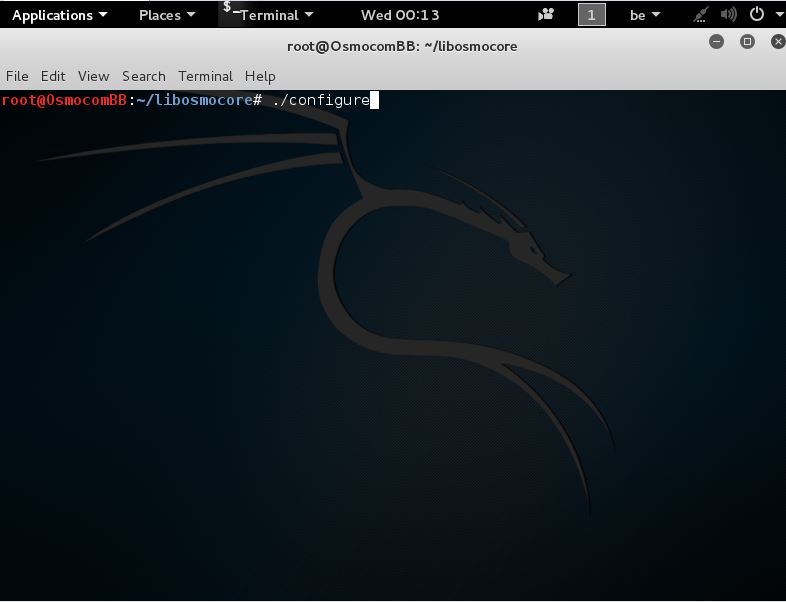Open the Search menu
This screenshot has width=786, height=602.
(144, 76)
